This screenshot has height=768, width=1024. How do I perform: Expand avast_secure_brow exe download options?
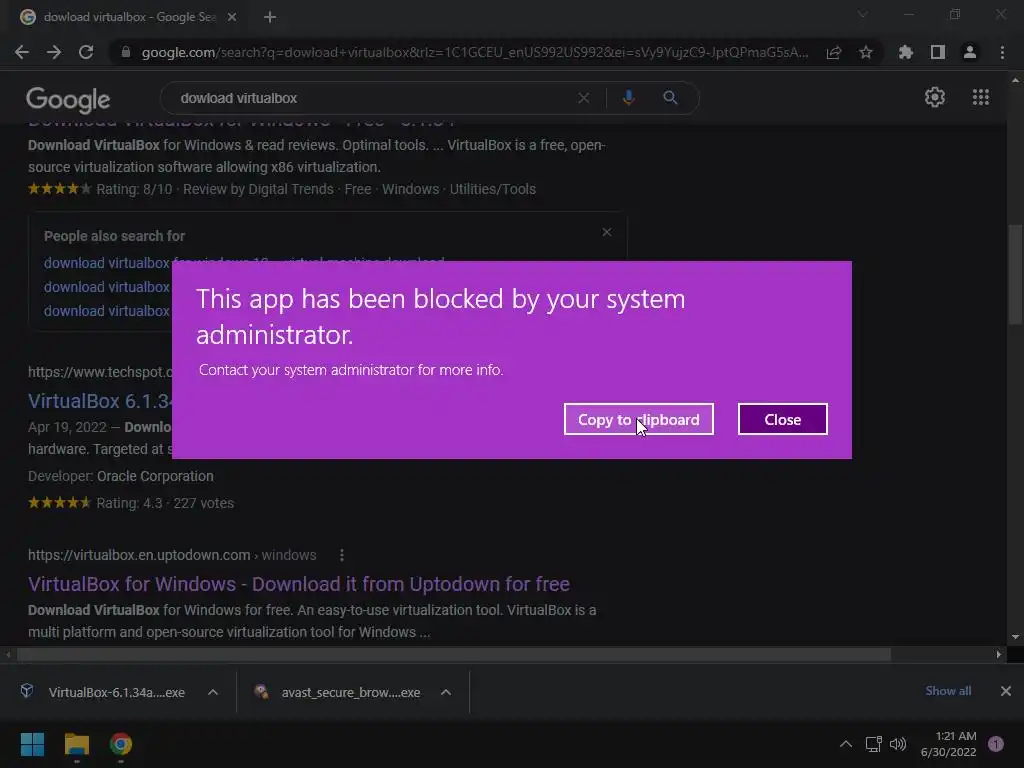tap(446, 692)
